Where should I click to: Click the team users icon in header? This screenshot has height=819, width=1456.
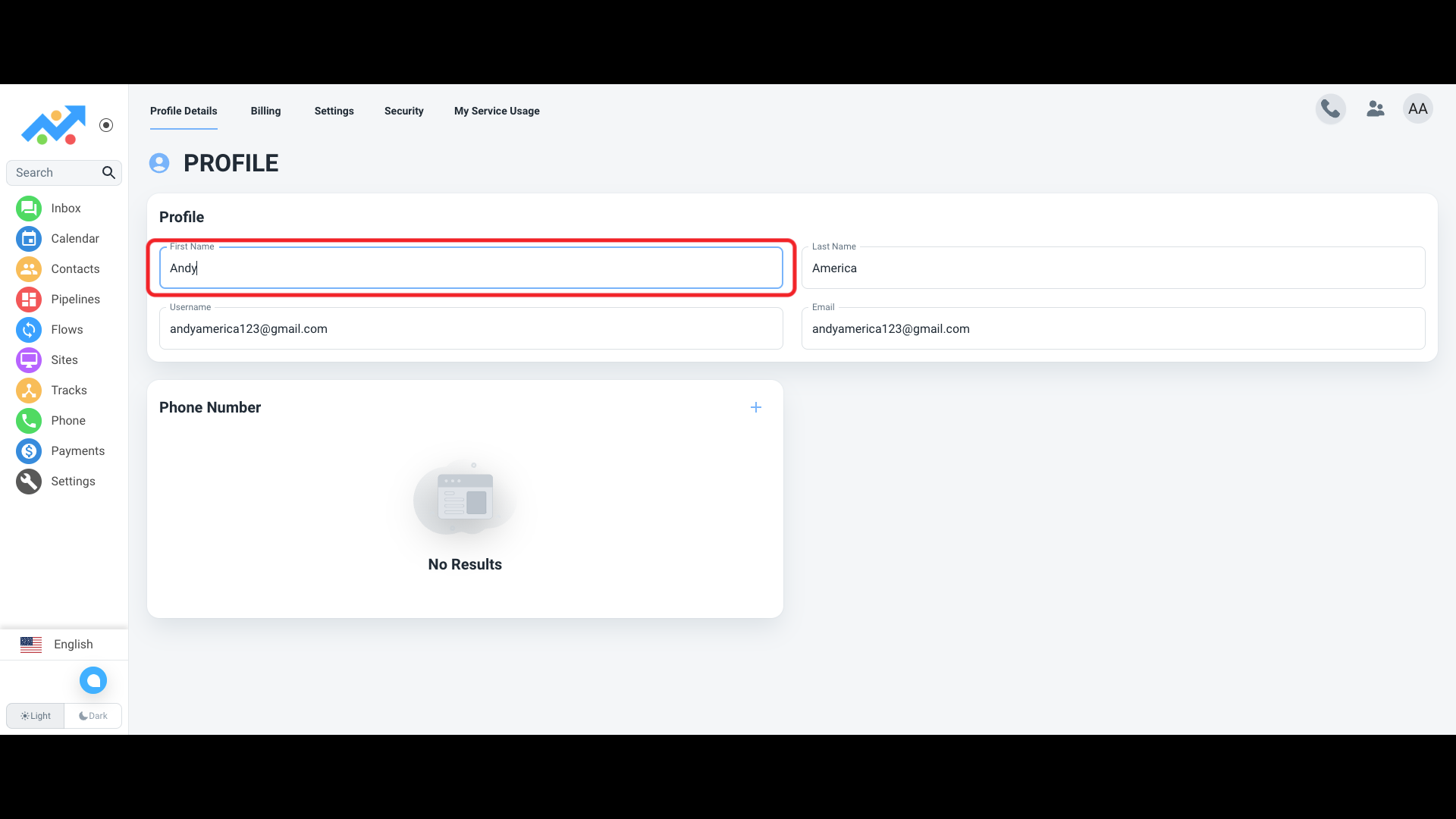[x=1375, y=109]
